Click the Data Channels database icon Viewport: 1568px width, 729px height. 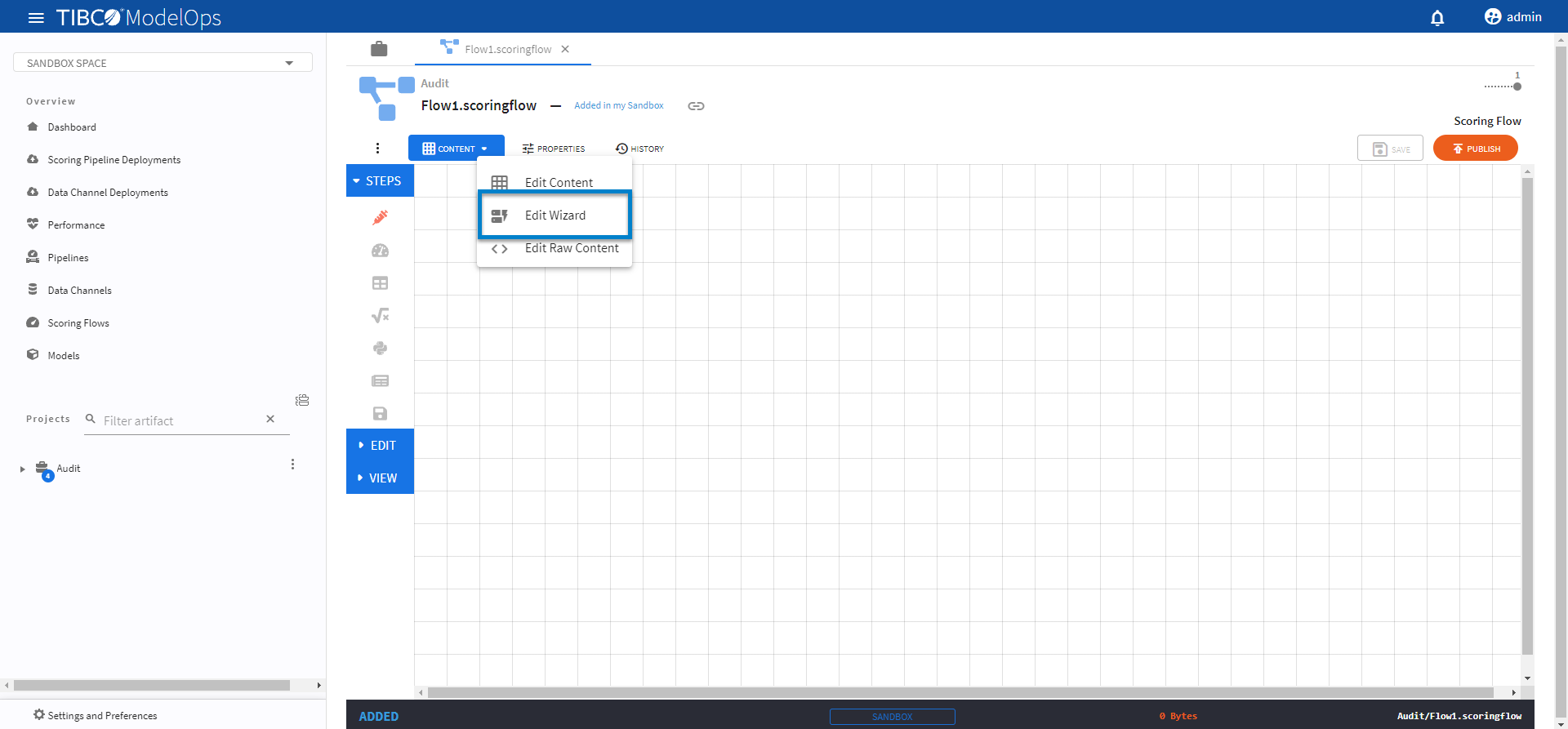pyautogui.click(x=33, y=290)
